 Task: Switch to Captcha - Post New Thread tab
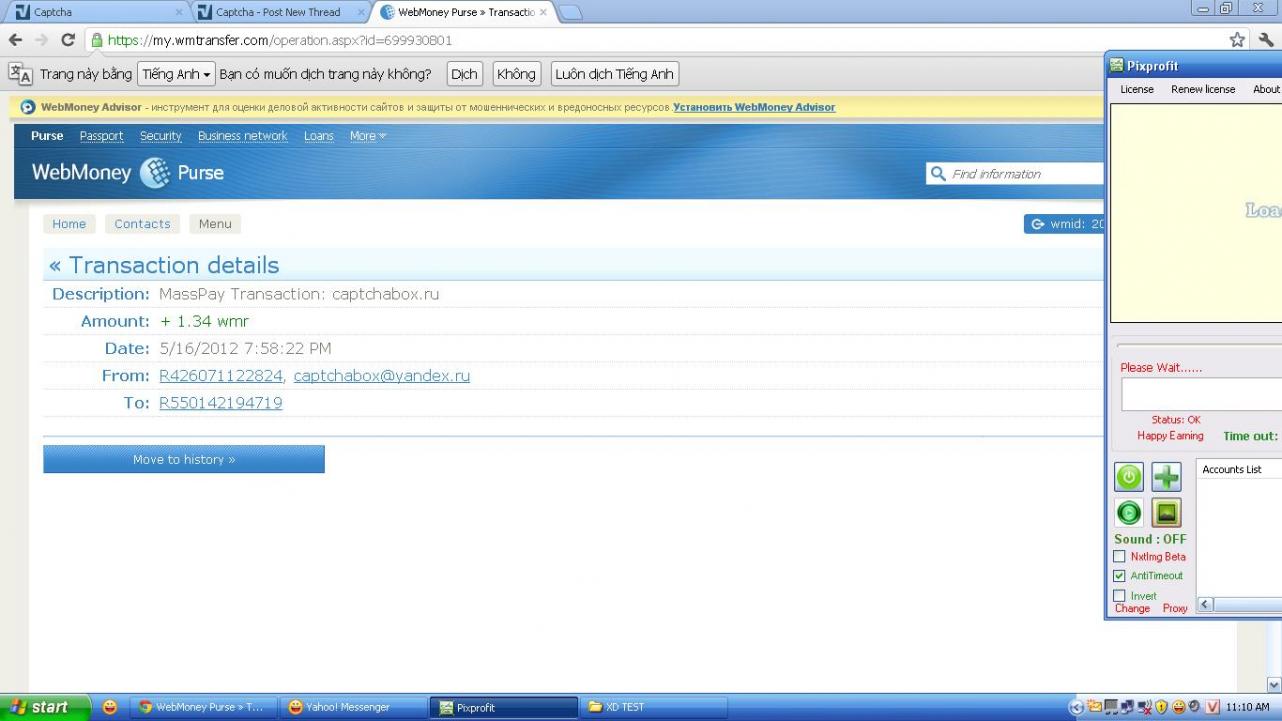click(279, 13)
